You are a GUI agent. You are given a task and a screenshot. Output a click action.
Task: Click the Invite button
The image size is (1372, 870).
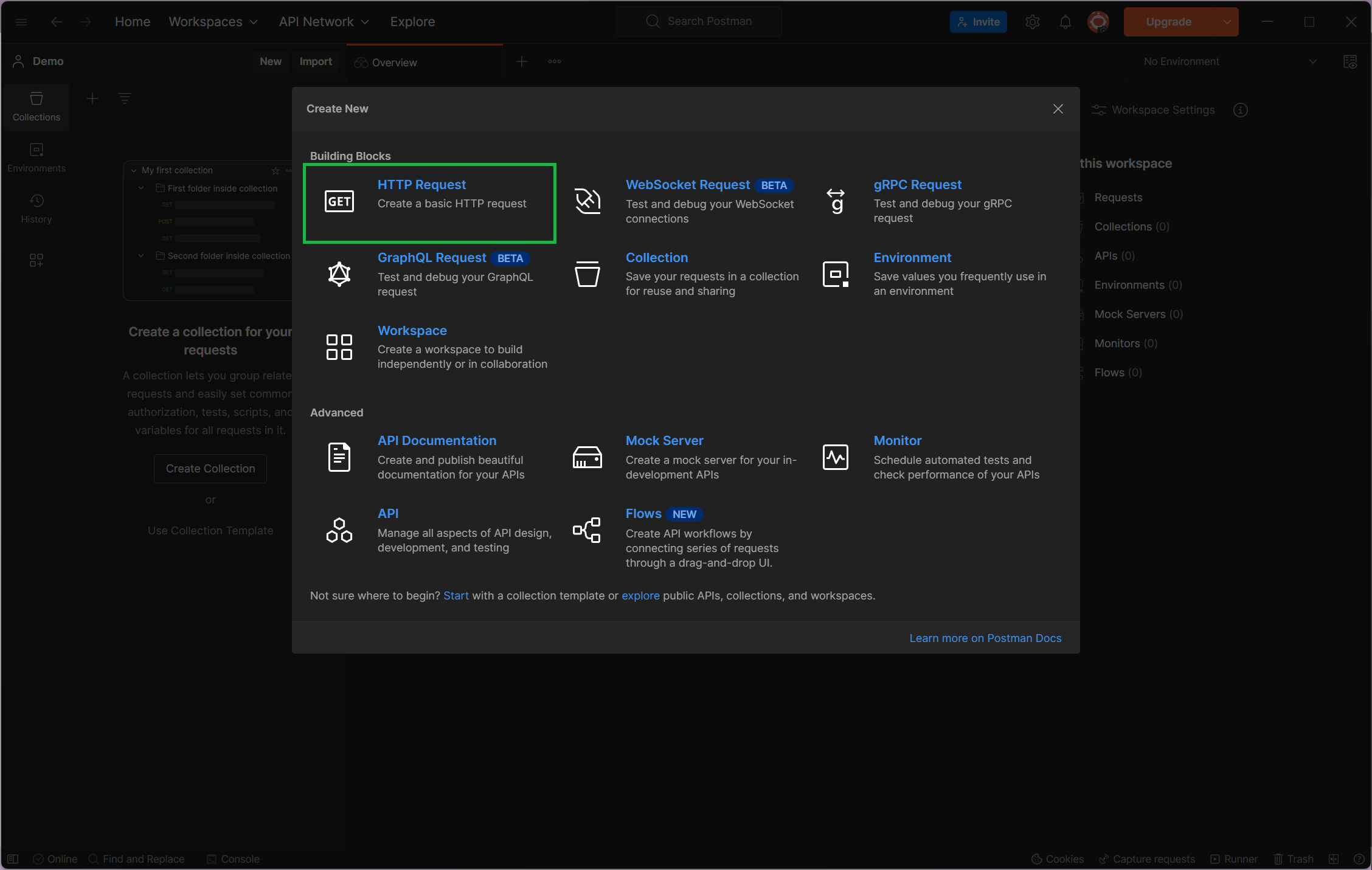coord(979,22)
